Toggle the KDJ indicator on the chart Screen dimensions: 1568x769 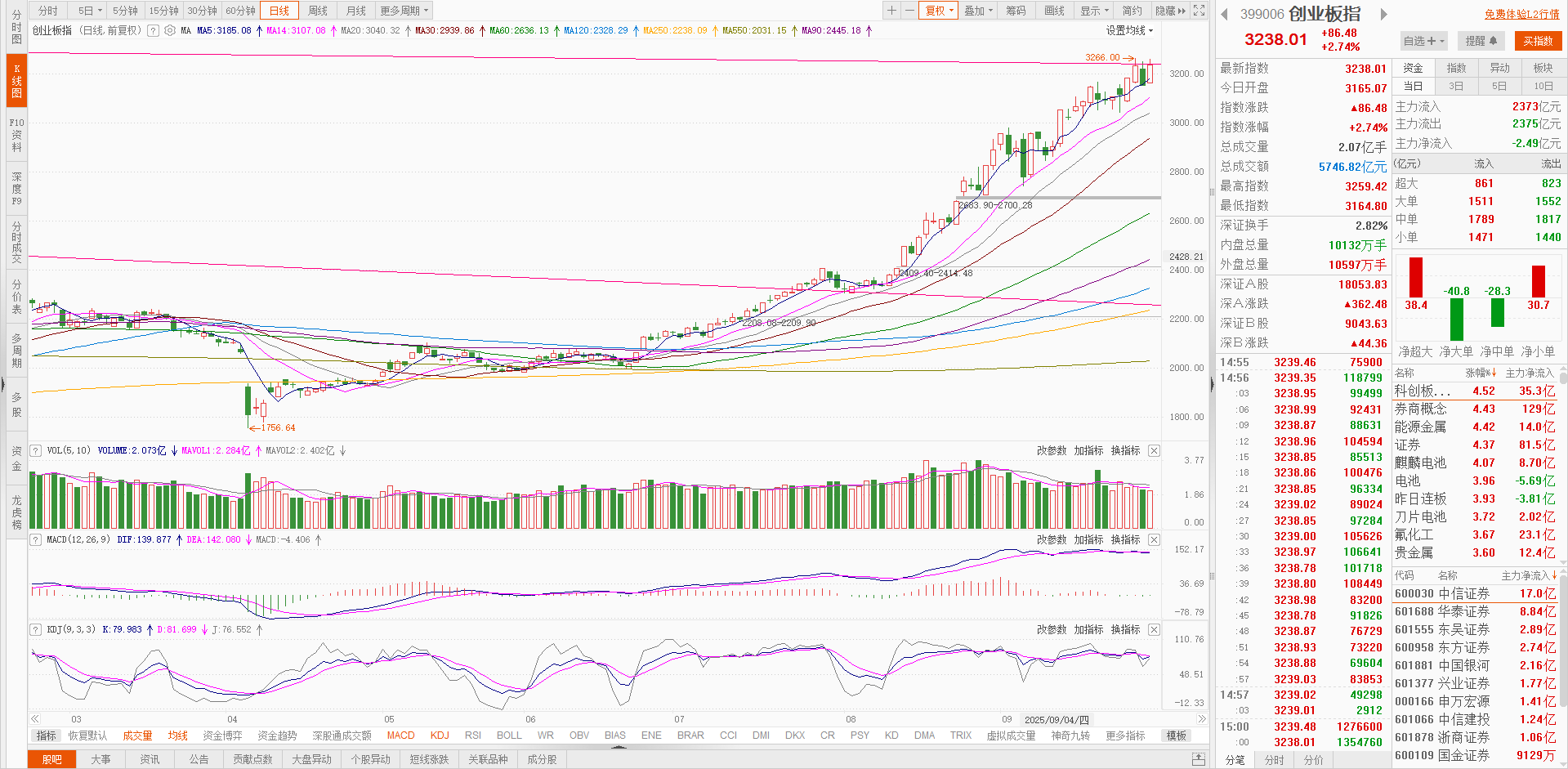(440, 735)
